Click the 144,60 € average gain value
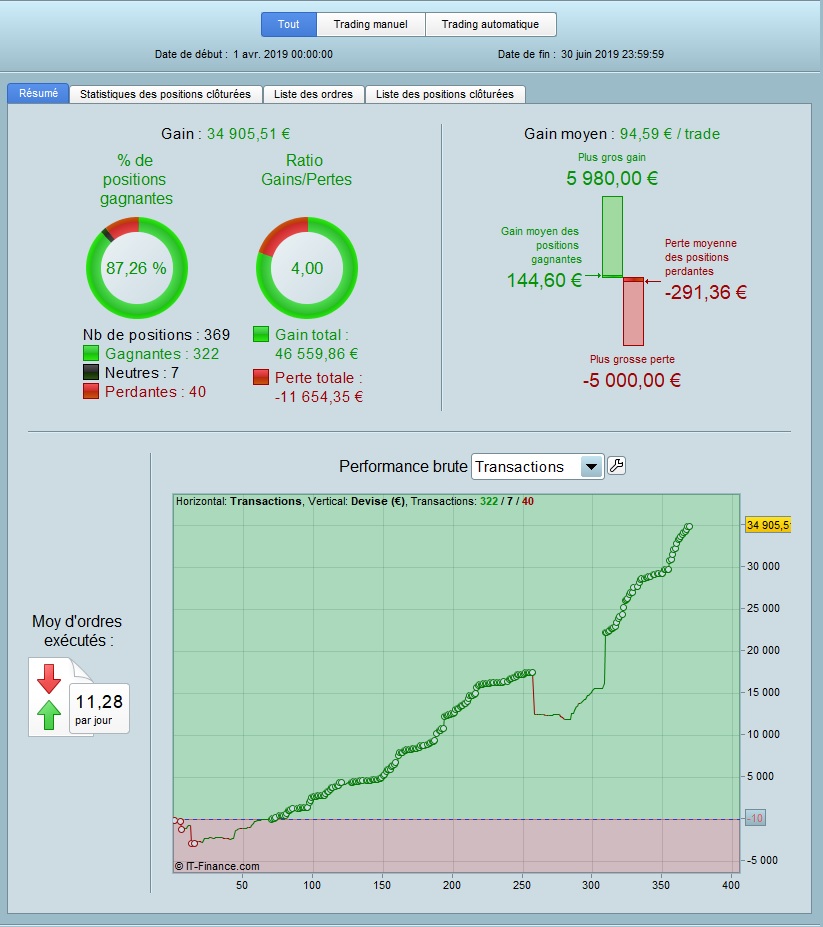Viewport: 823px width, 927px height. coord(544,280)
